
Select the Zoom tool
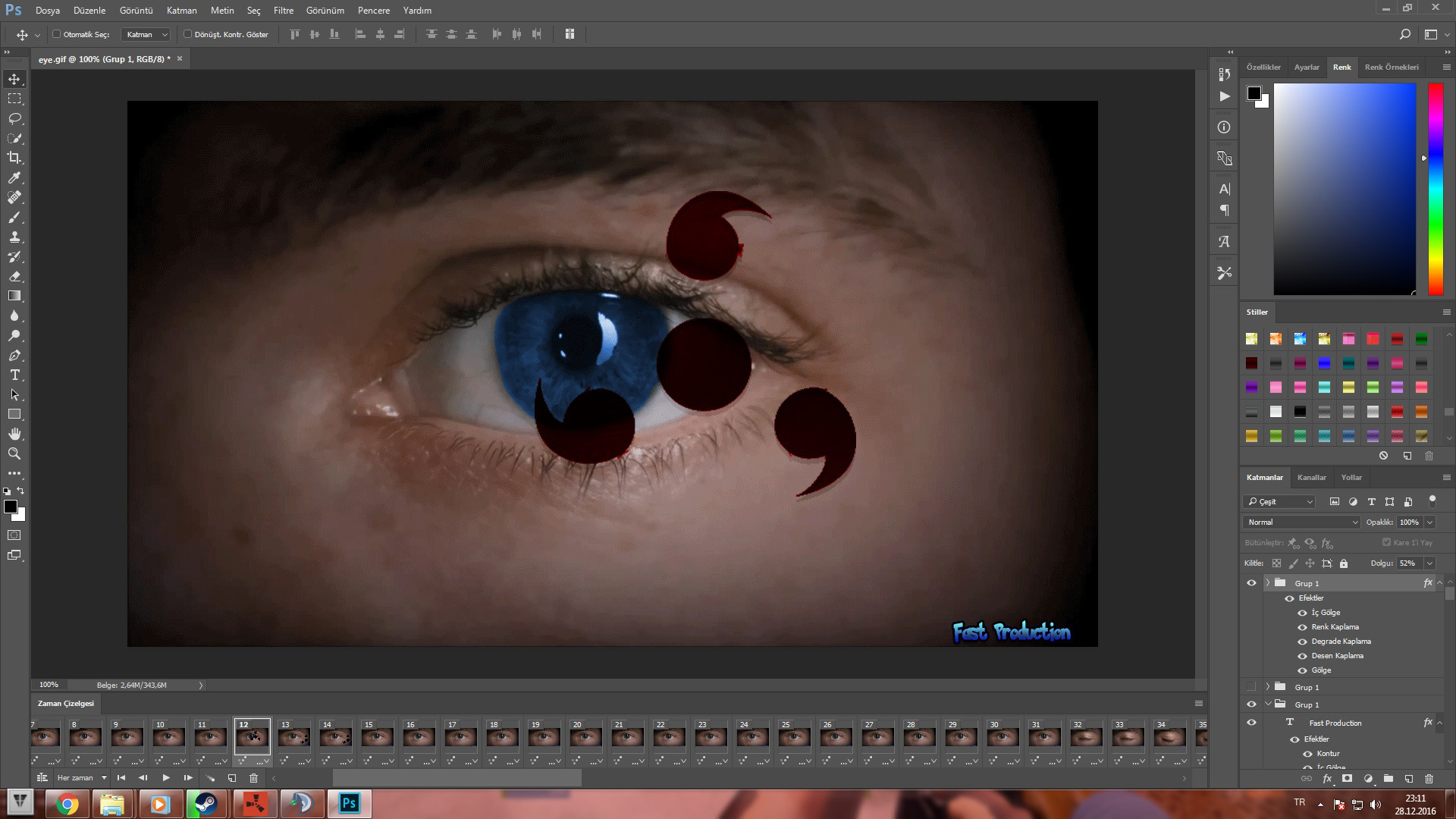tap(14, 453)
